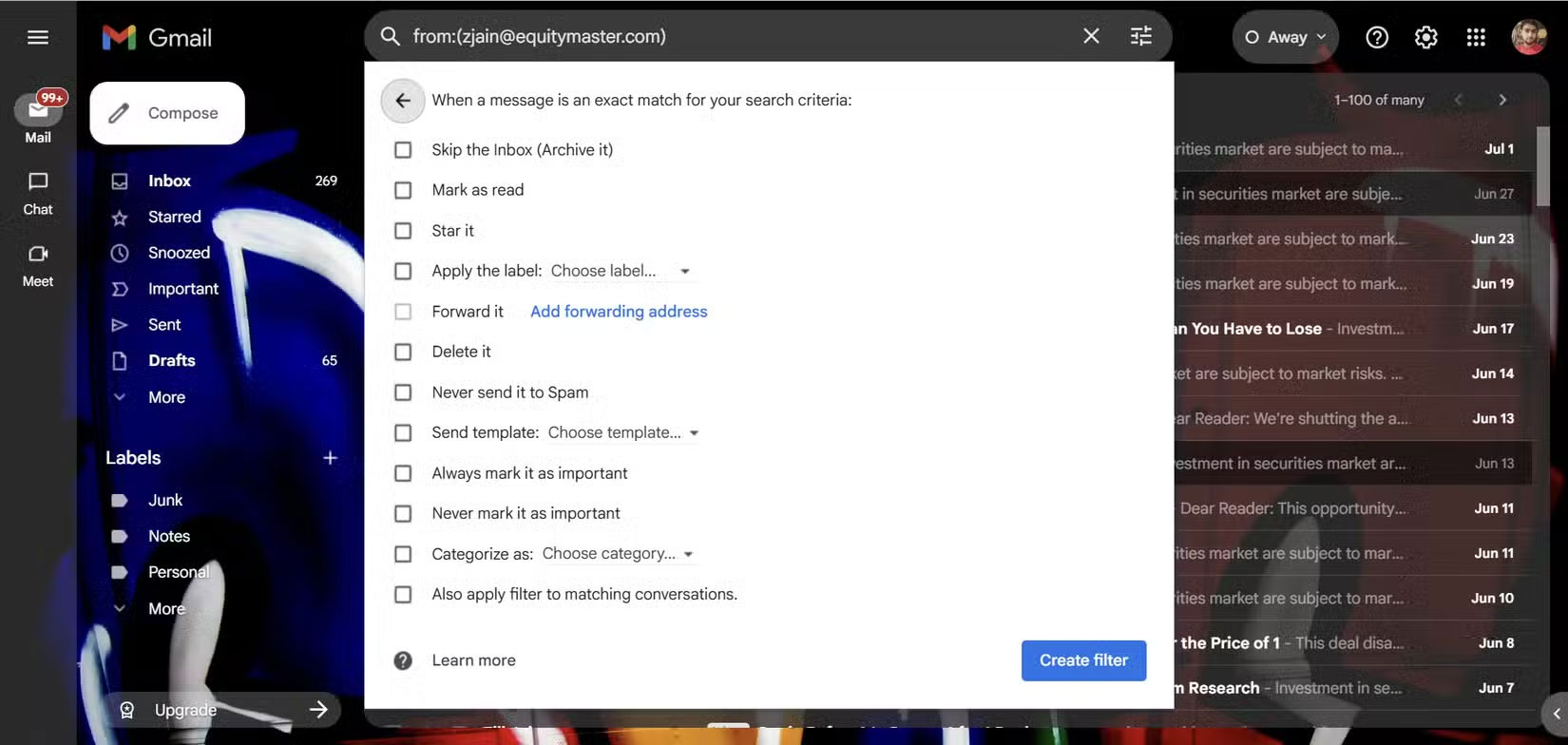Open the Google apps grid icon
The height and width of the screenshot is (745, 1568).
(1475, 37)
